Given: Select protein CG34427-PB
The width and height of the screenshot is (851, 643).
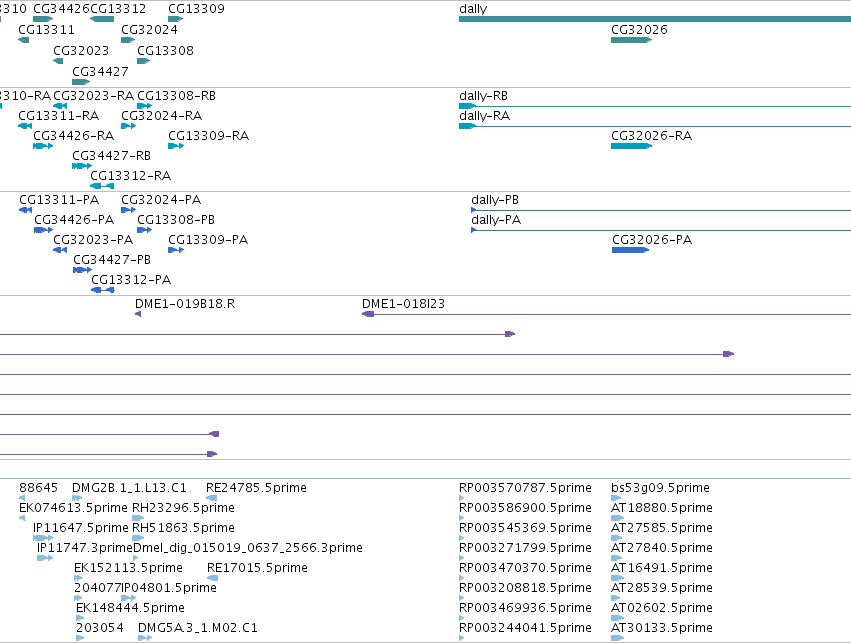Looking at the screenshot, I should point(82,270).
